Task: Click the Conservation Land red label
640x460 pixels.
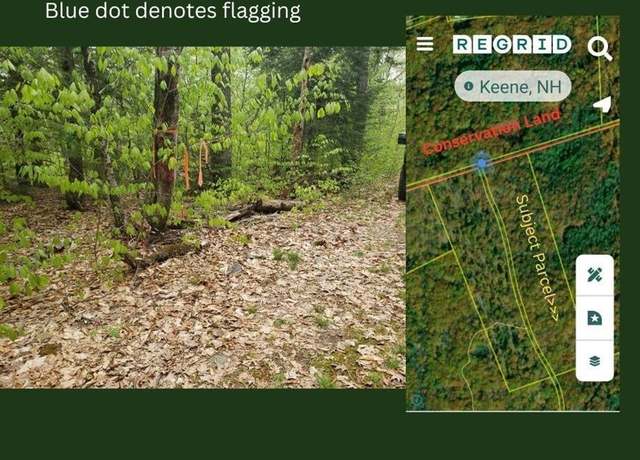Action: [492, 132]
